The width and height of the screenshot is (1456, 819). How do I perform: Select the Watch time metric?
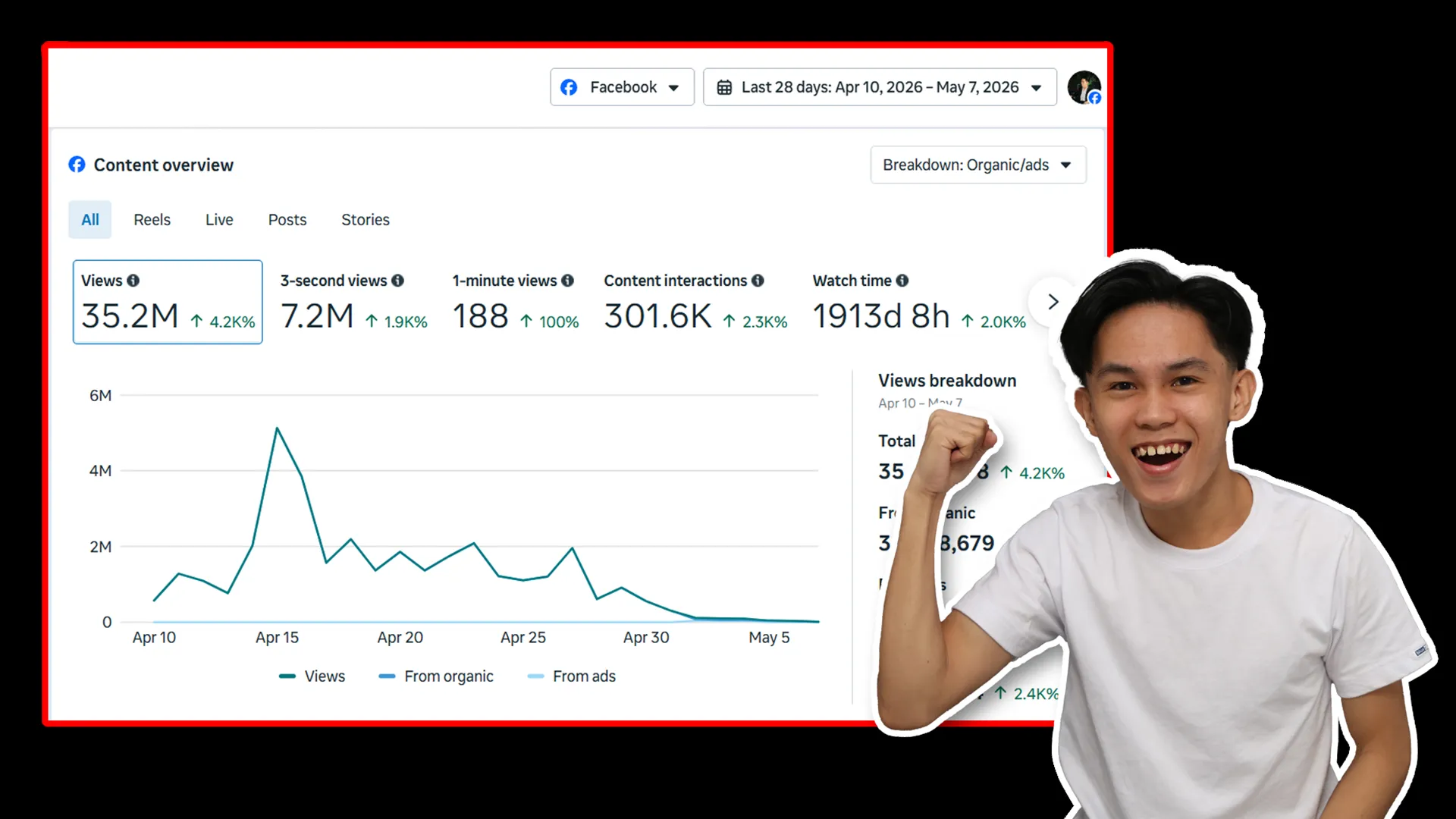point(919,302)
